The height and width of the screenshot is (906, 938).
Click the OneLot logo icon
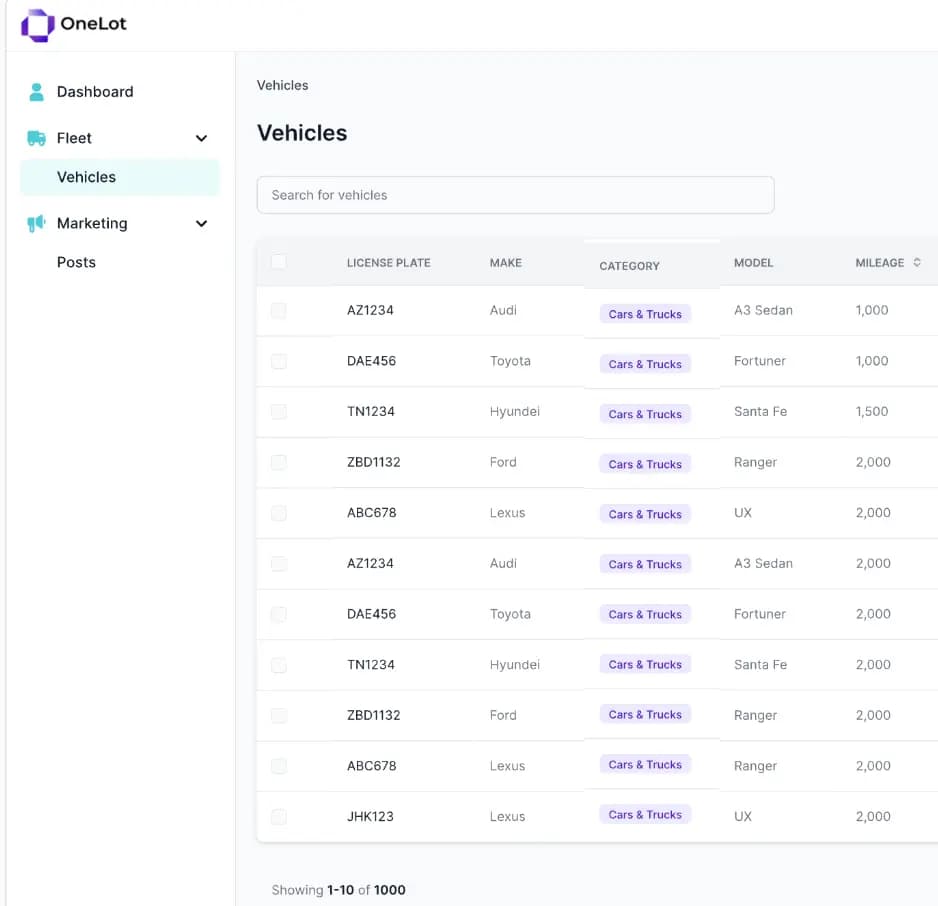(x=37, y=24)
